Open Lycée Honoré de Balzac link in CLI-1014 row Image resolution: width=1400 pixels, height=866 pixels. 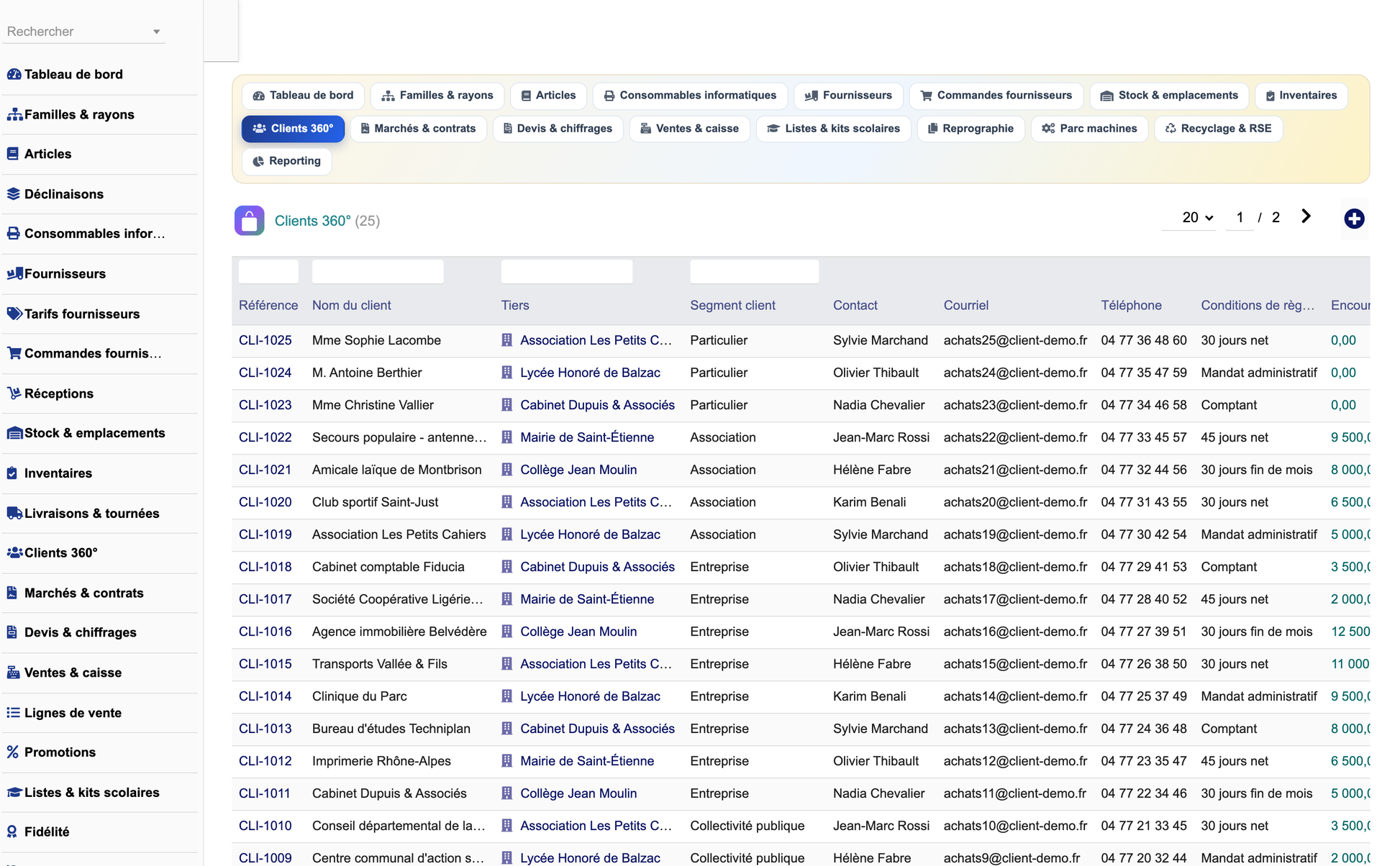[x=590, y=696]
